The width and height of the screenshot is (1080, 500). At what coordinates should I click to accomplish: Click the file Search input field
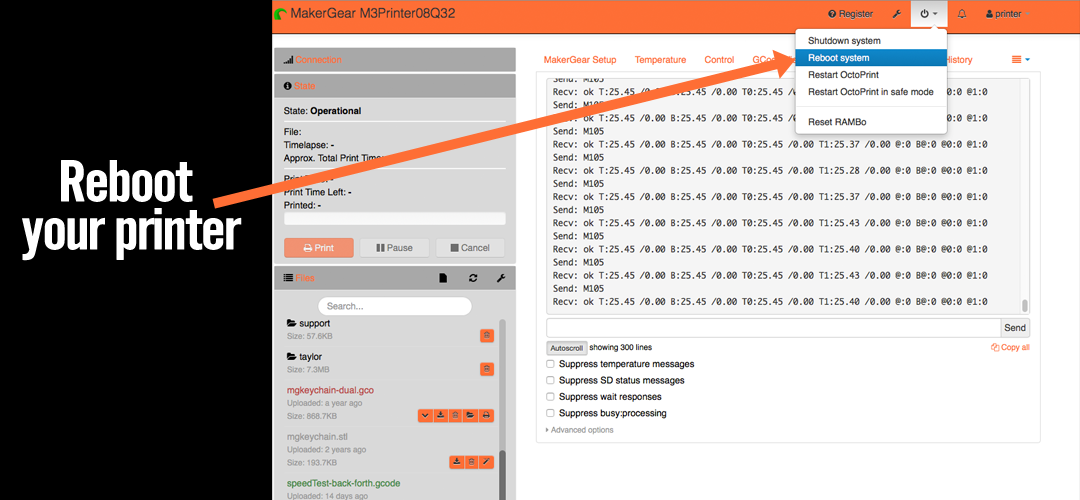(x=395, y=306)
